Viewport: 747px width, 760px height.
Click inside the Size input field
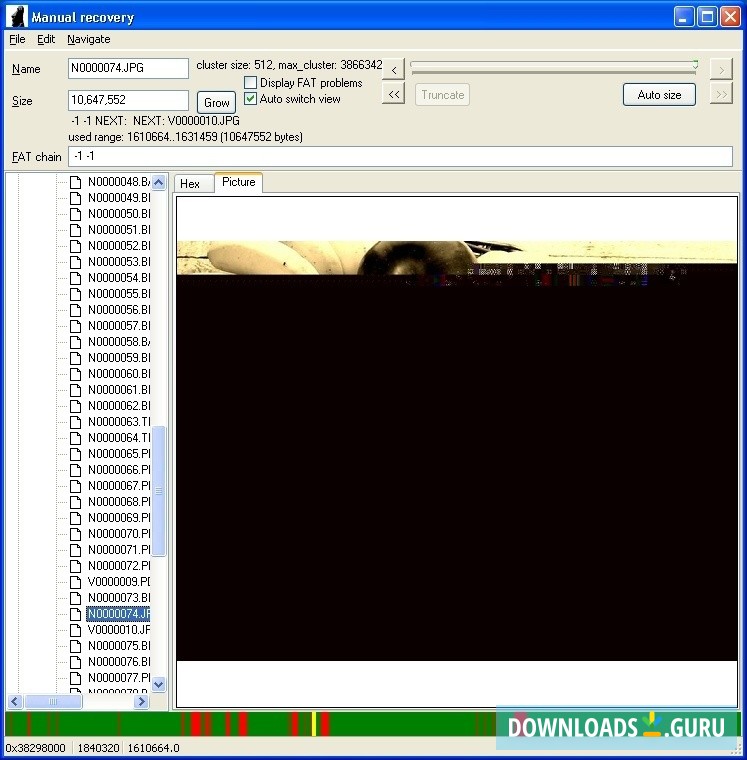click(x=128, y=100)
